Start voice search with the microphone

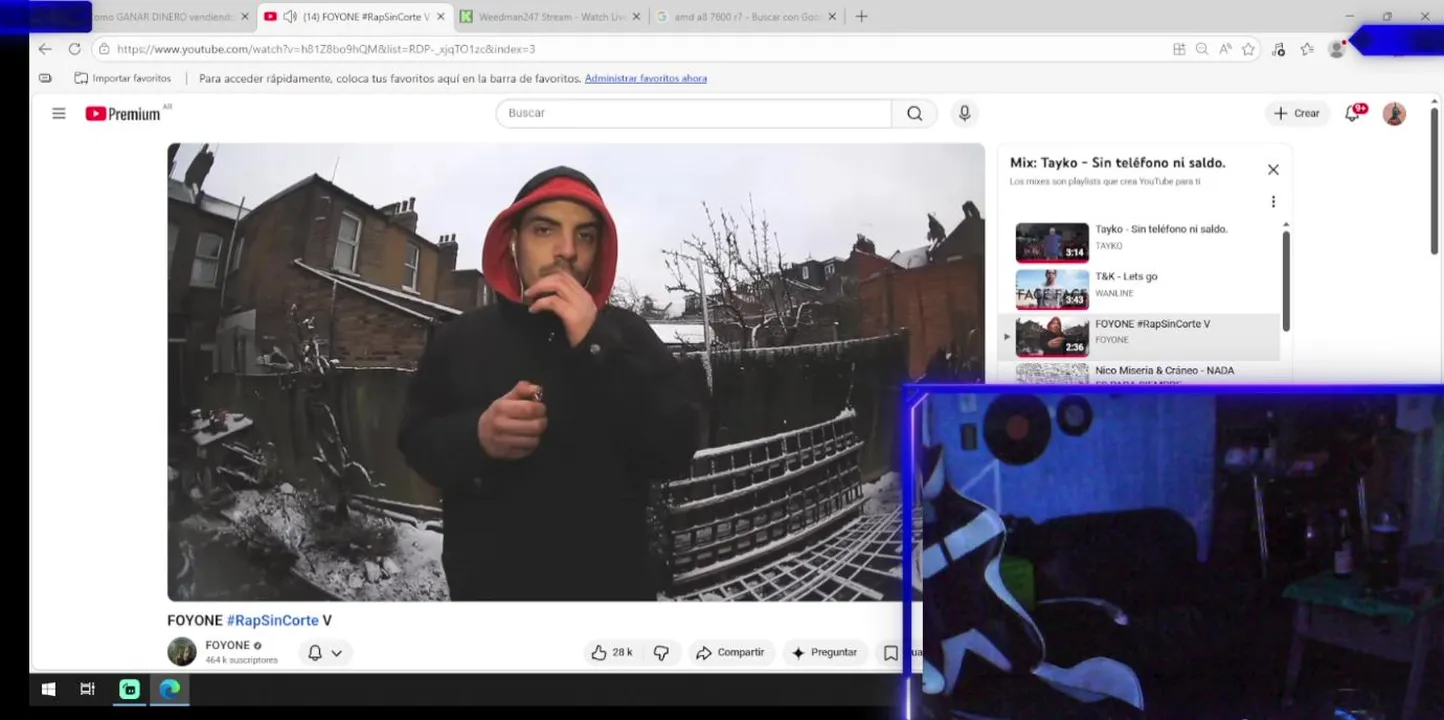pyautogui.click(x=964, y=114)
